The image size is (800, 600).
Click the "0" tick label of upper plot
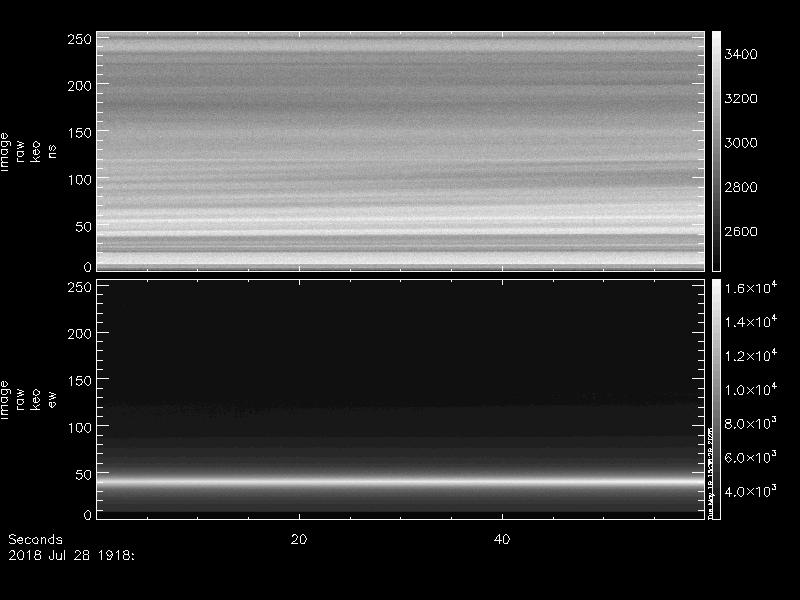pyautogui.click(x=88, y=266)
